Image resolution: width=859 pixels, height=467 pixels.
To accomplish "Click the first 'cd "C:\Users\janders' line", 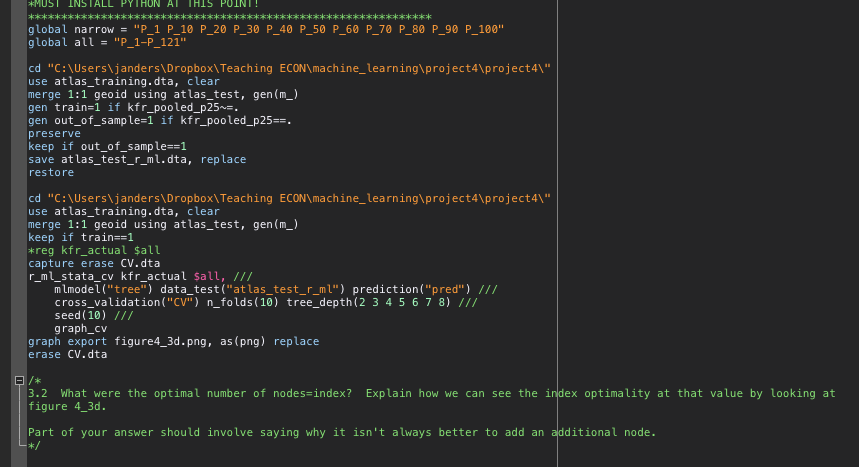I will point(289,69).
